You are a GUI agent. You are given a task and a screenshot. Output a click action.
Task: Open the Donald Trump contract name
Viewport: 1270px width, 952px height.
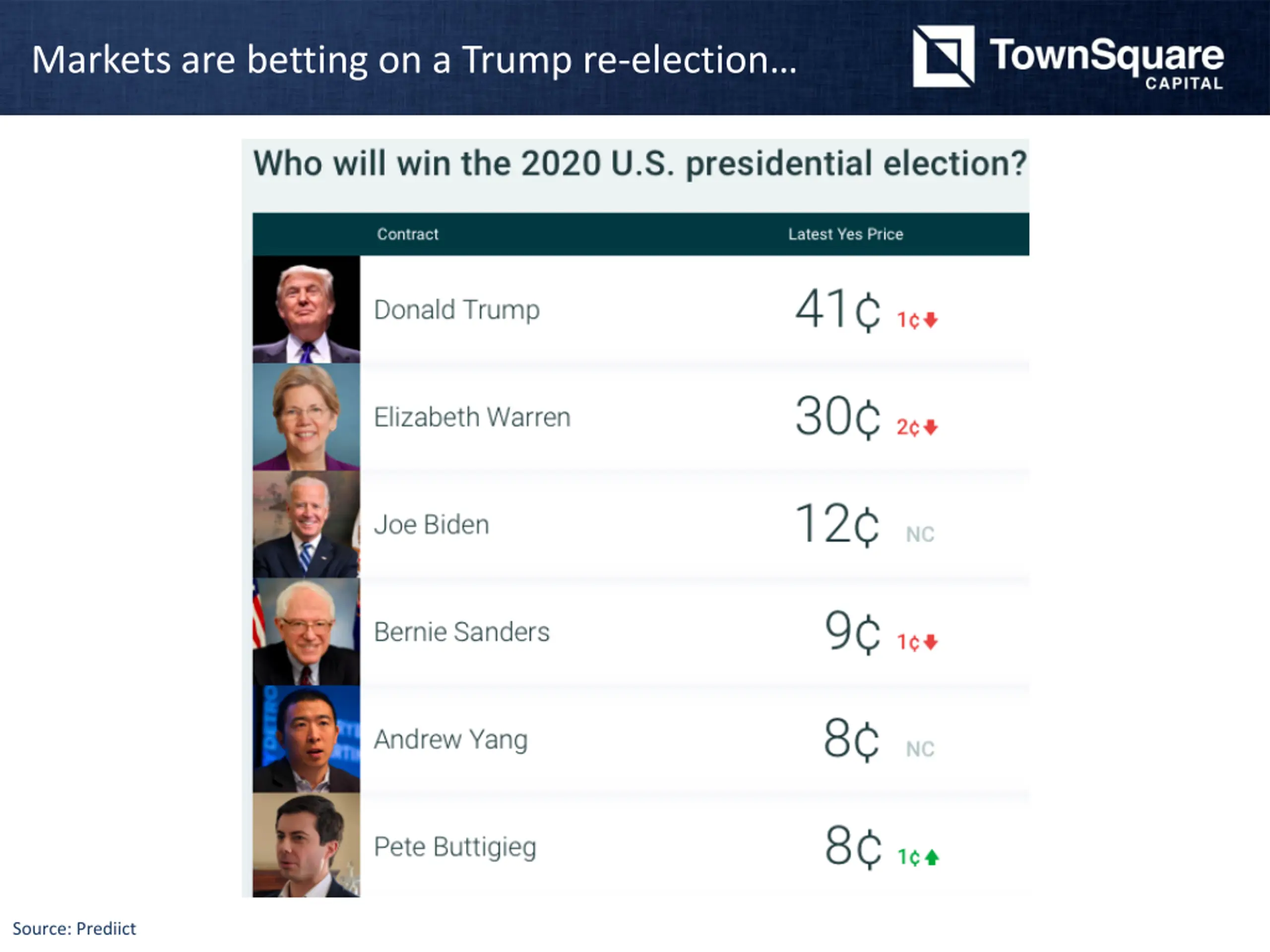(456, 310)
